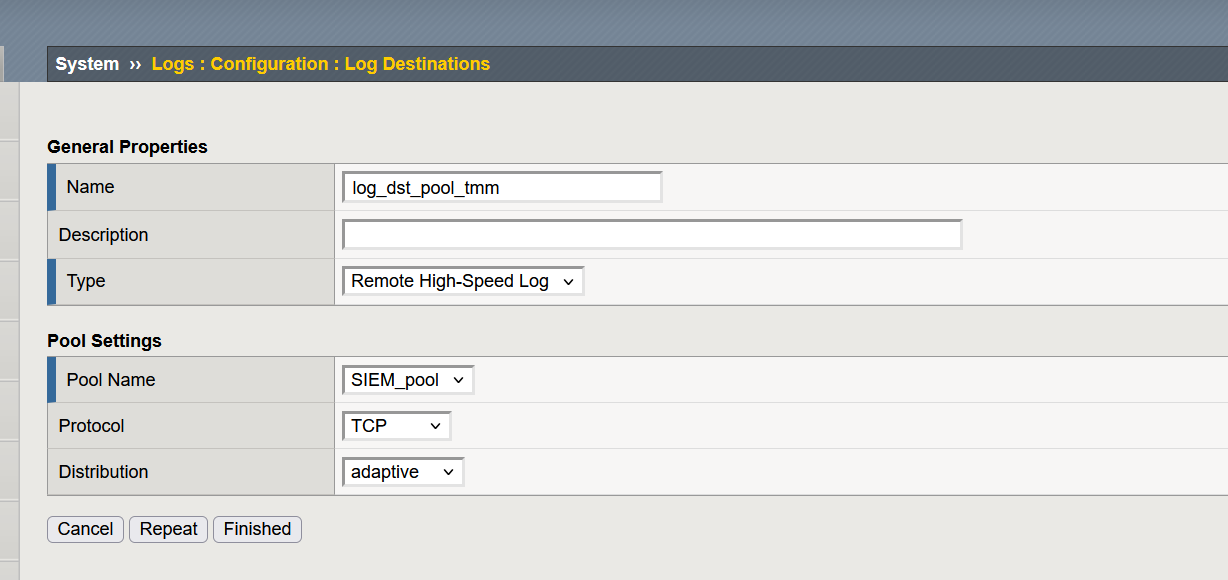1228x580 pixels.
Task: Click the General Properties heading
Action: [x=127, y=147]
